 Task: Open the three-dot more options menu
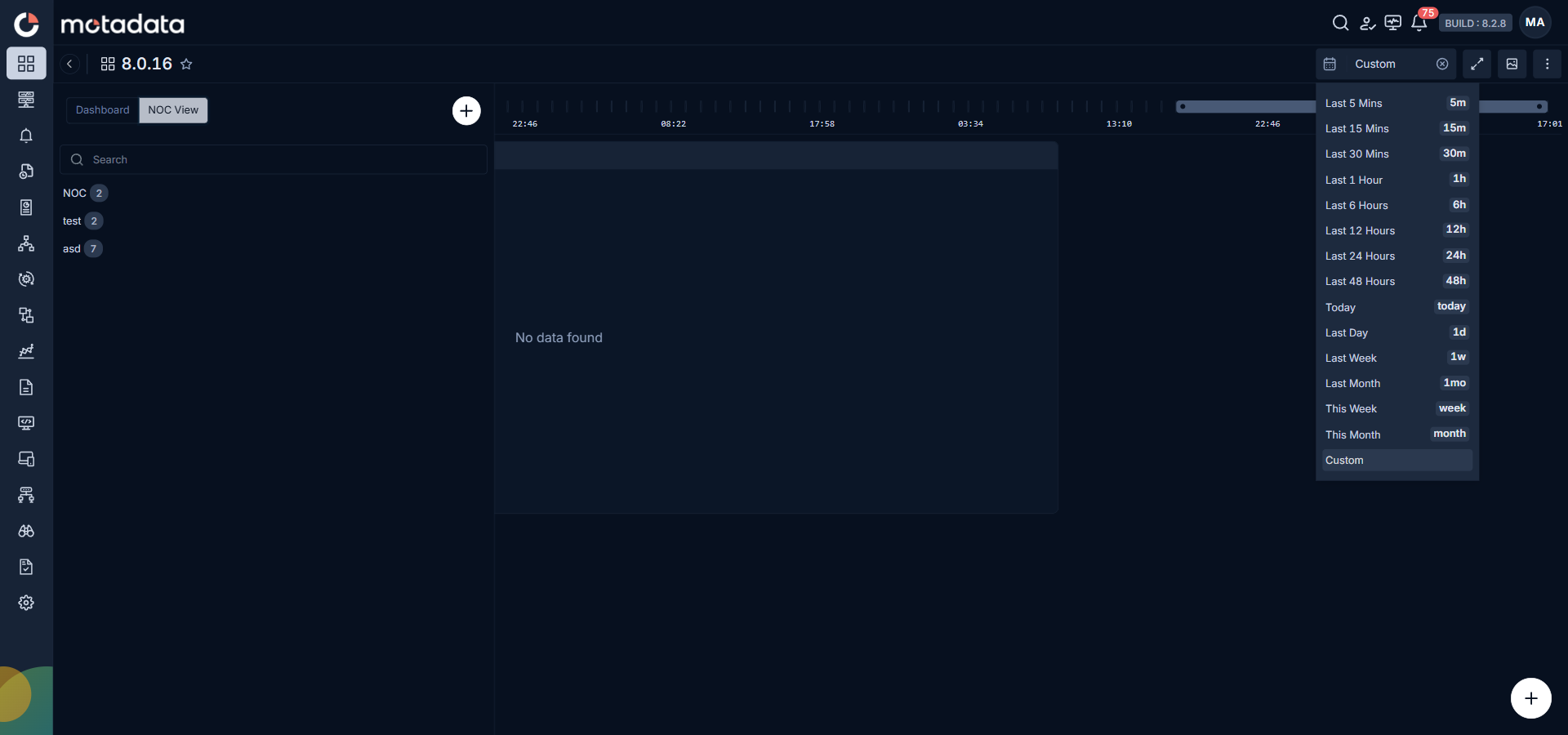[1548, 64]
